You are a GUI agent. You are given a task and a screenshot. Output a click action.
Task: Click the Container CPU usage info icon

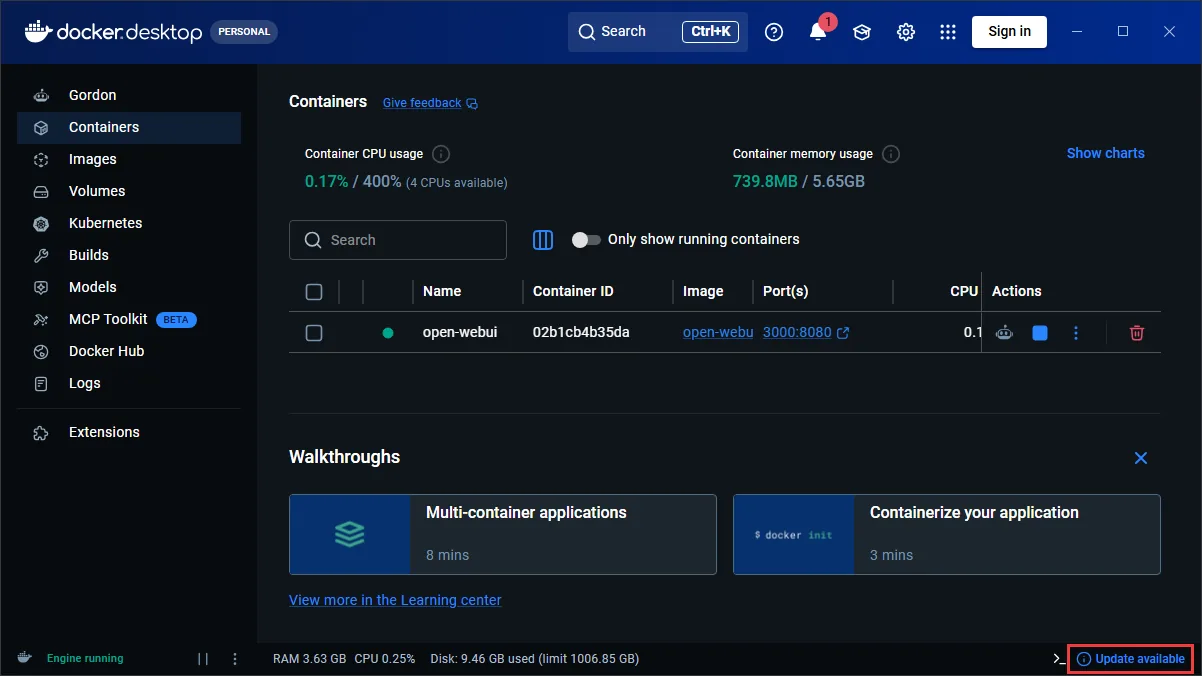coord(441,154)
